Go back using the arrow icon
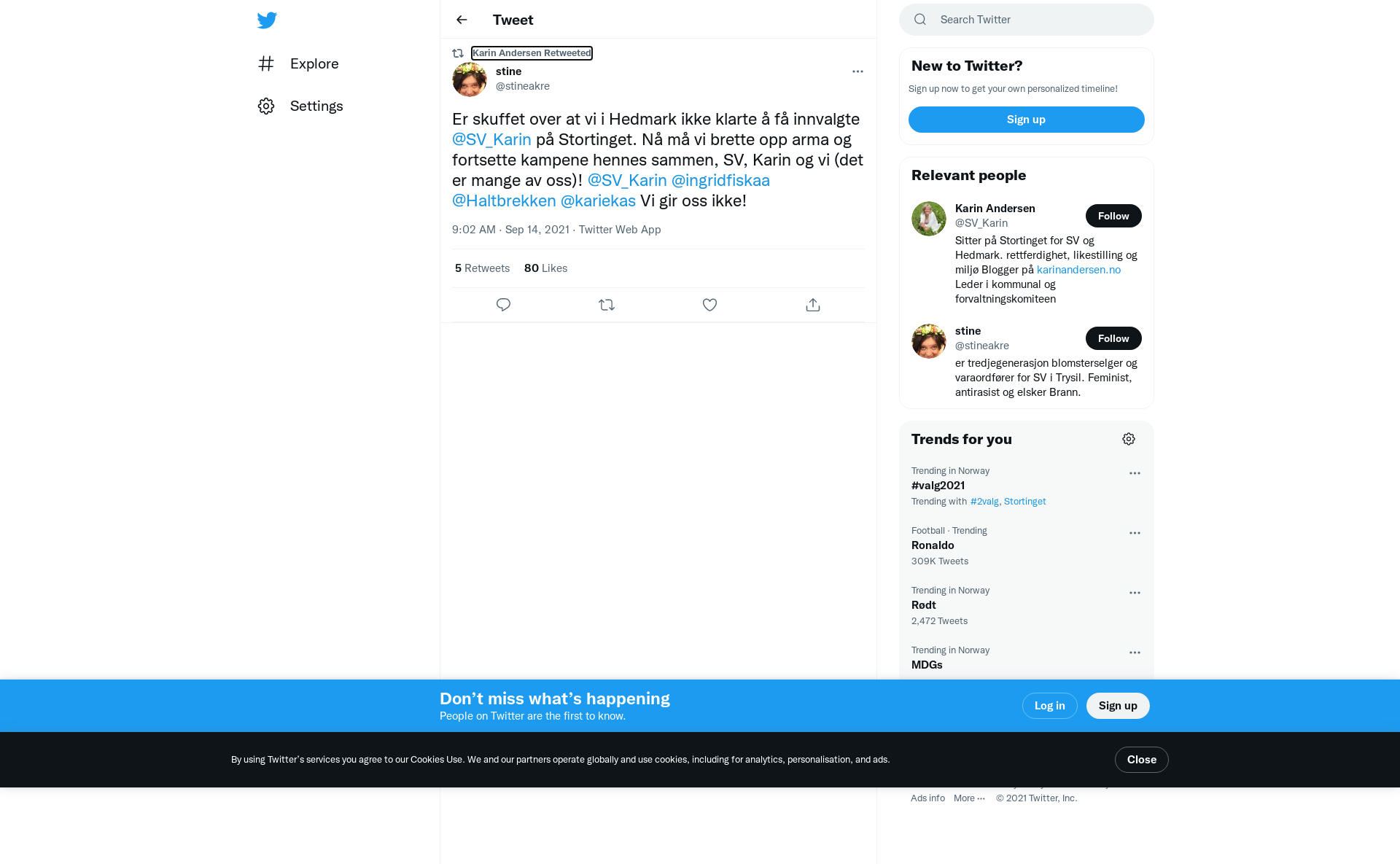The width and height of the screenshot is (1400, 864). click(x=462, y=20)
